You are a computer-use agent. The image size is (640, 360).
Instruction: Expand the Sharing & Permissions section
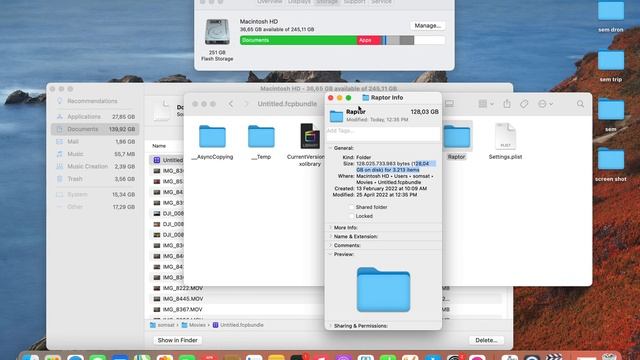331,326
